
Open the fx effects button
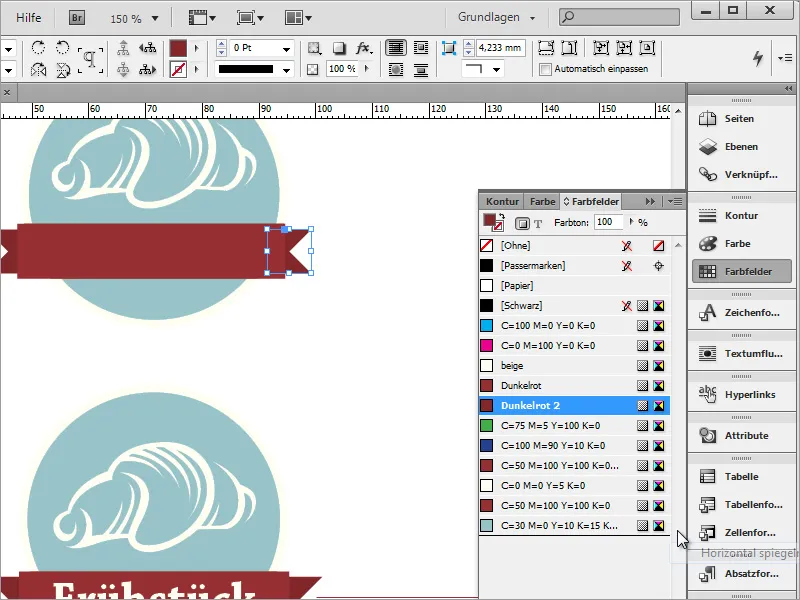tap(363, 48)
